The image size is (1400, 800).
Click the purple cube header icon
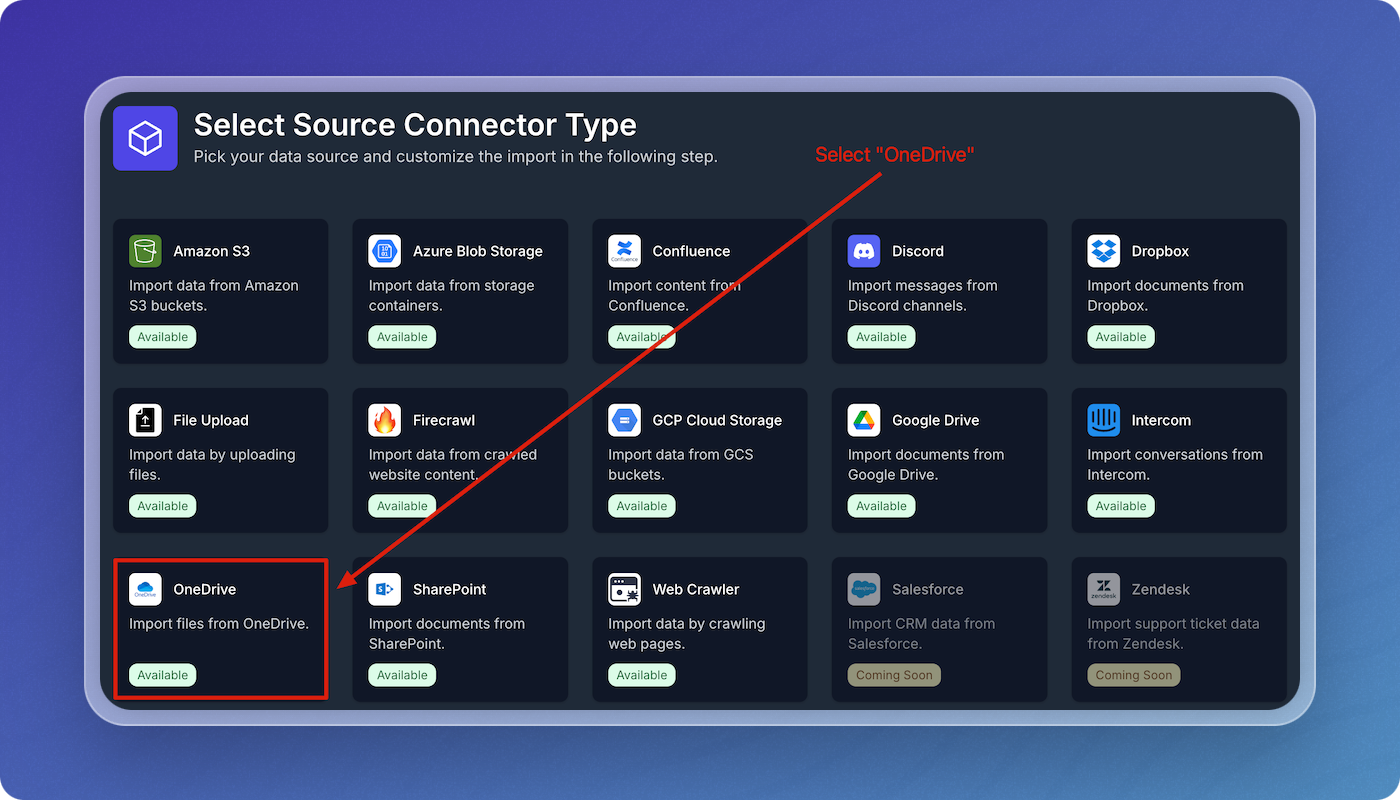pyautogui.click(x=145, y=138)
